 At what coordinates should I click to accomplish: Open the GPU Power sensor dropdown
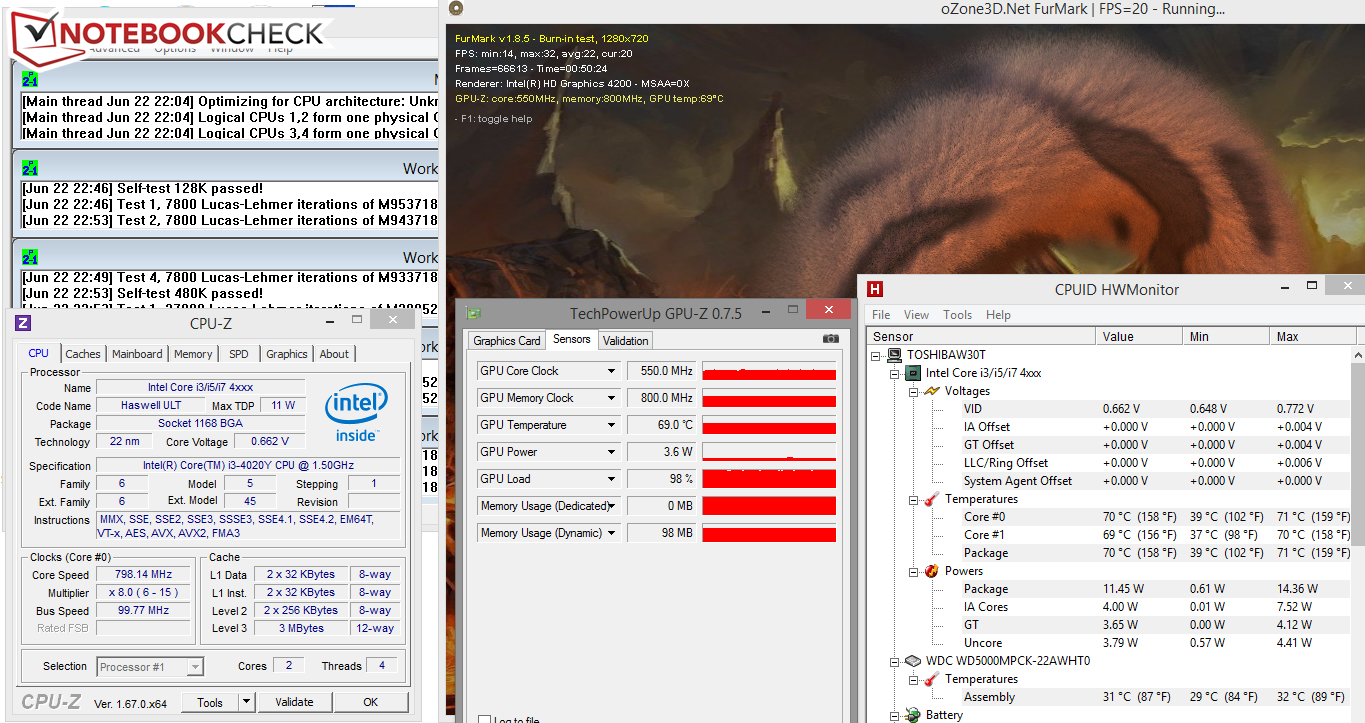pyautogui.click(x=612, y=452)
